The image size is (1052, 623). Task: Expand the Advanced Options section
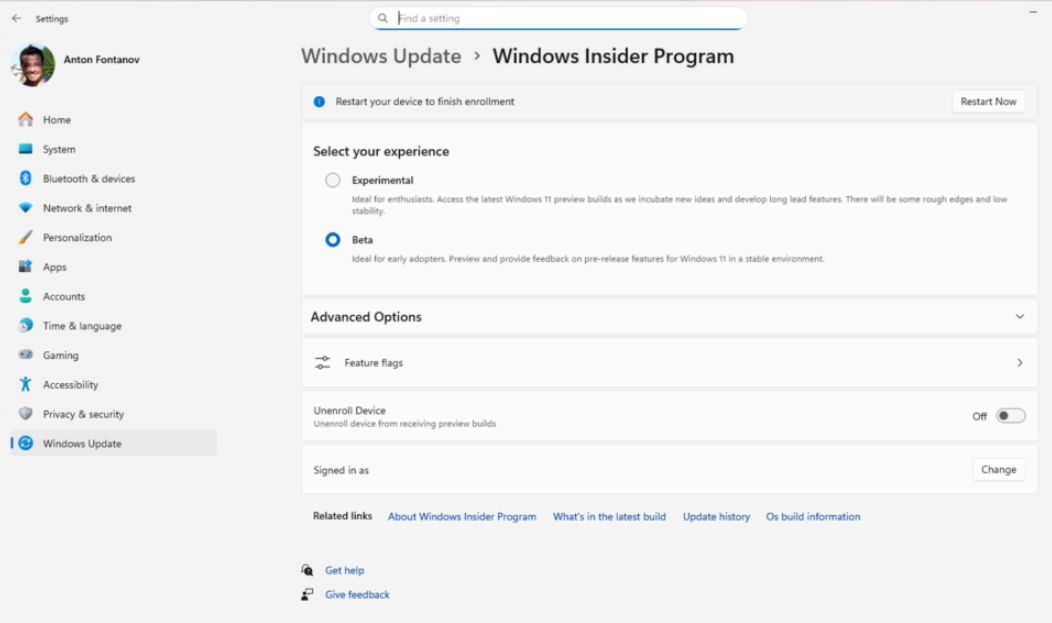click(x=1018, y=315)
